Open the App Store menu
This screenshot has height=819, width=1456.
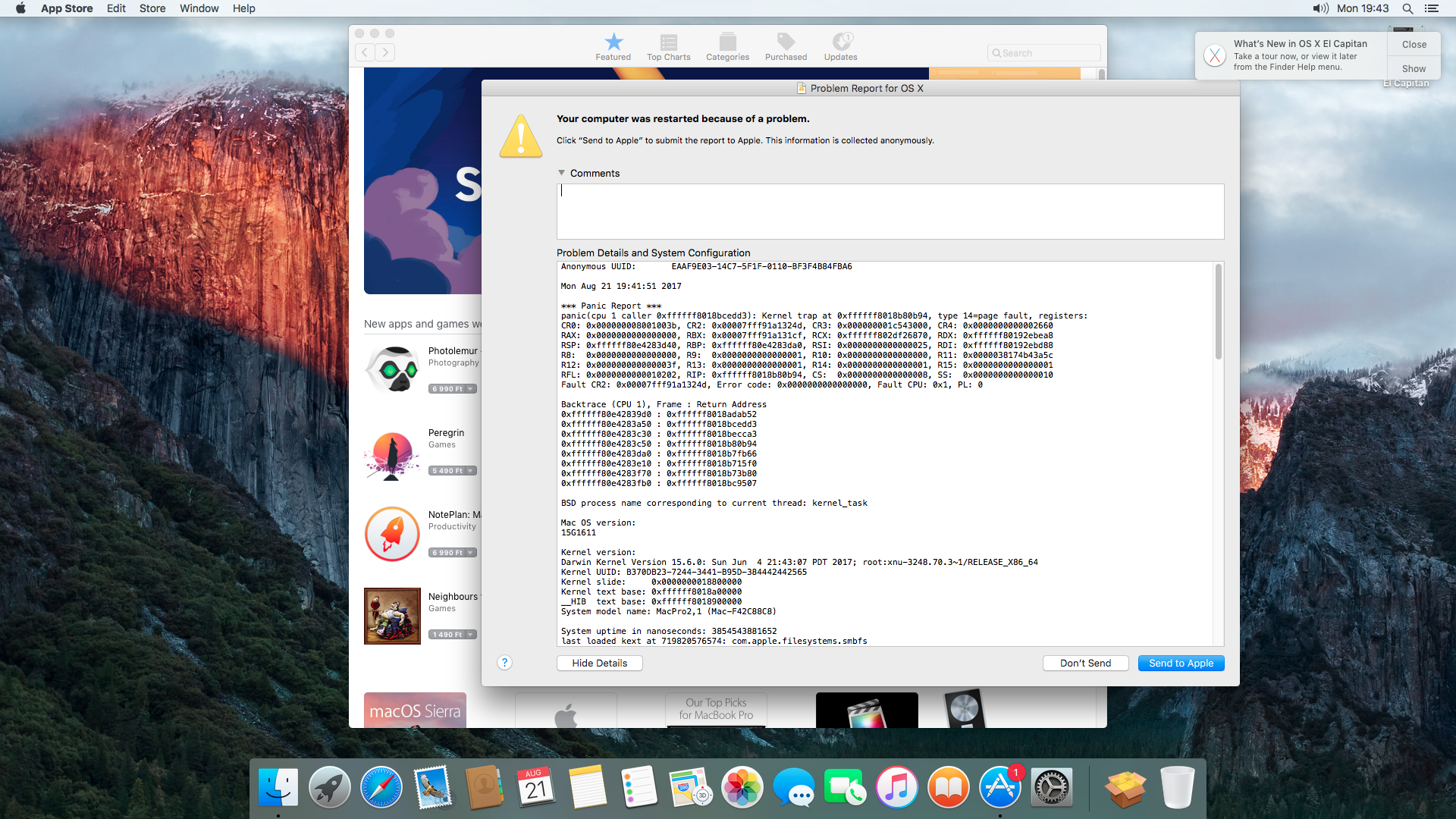pyautogui.click(x=67, y=8)
